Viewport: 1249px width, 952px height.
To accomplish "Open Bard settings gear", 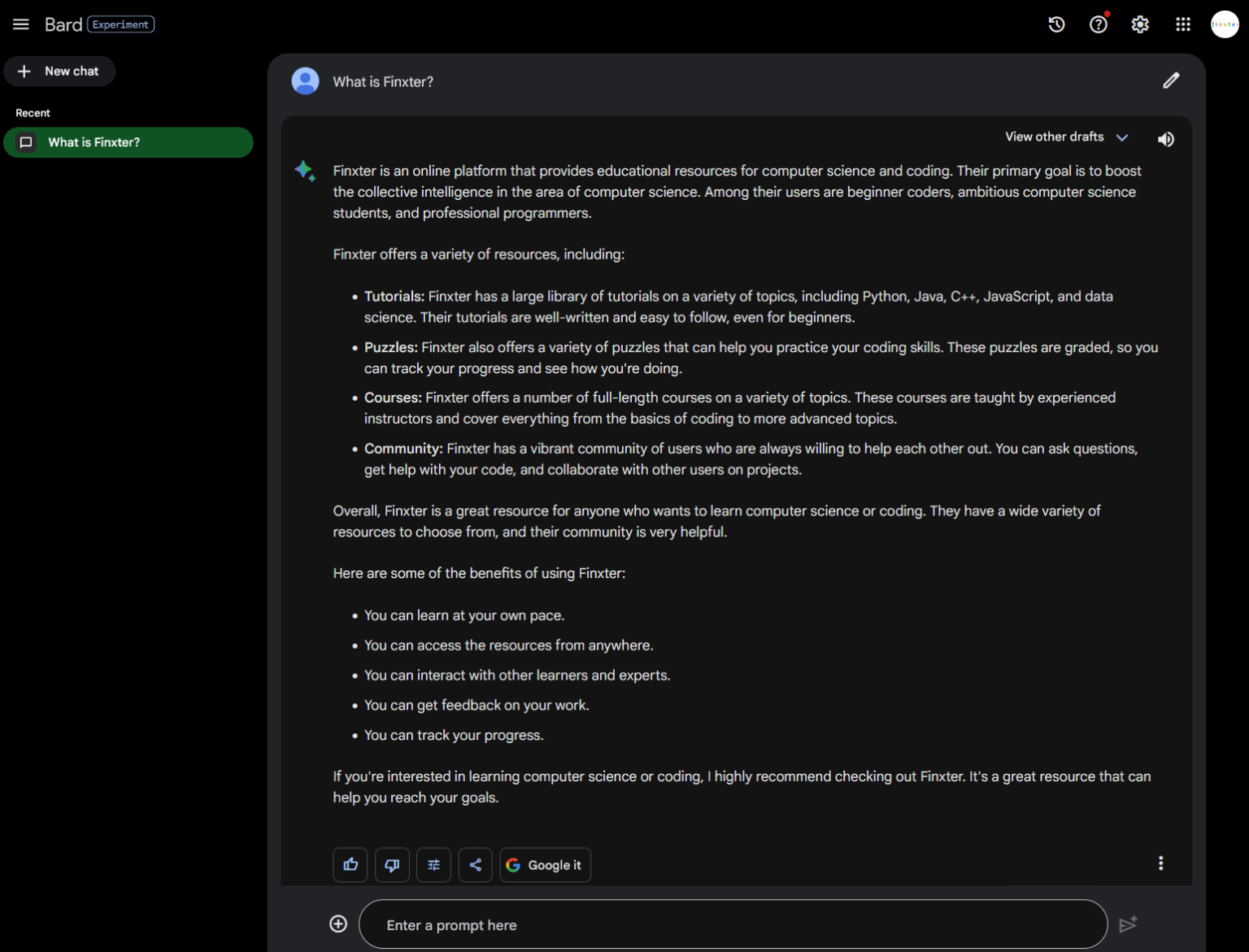I will pyautogui.click(x=1140, y=24).
